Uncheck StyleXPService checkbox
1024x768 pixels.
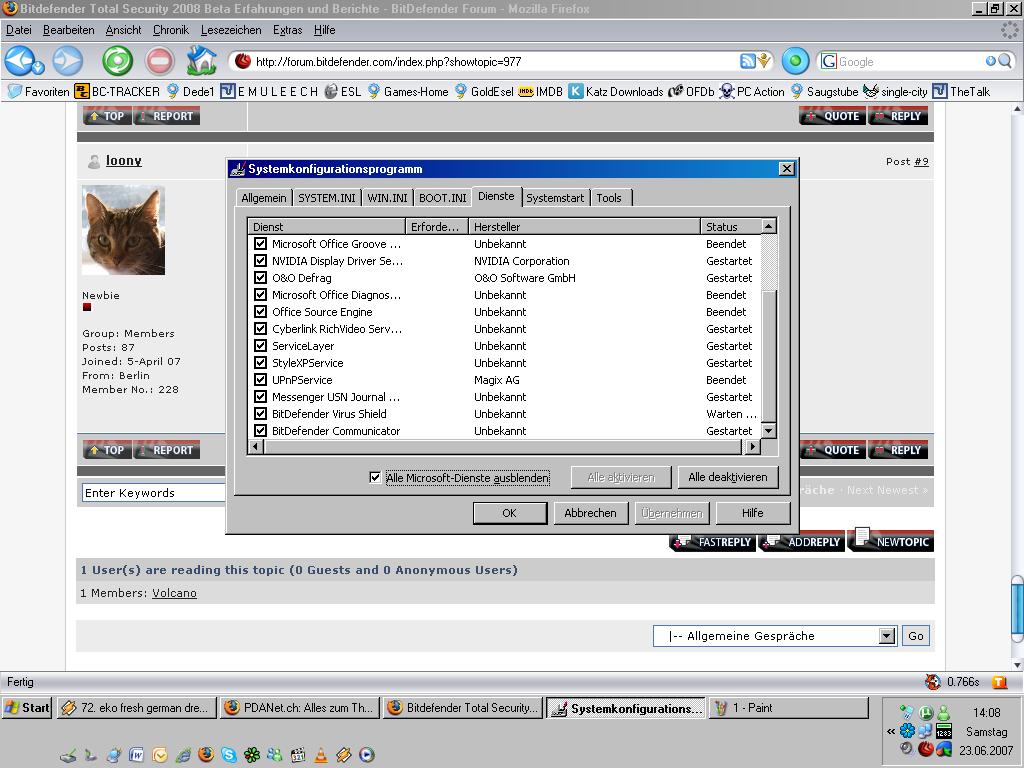coord(261,362)
